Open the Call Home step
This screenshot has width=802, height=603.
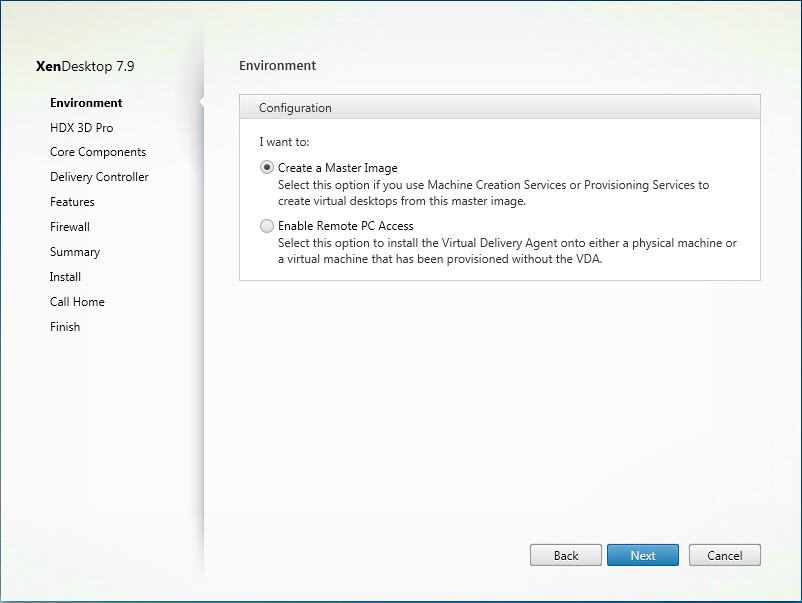(77, 302)
